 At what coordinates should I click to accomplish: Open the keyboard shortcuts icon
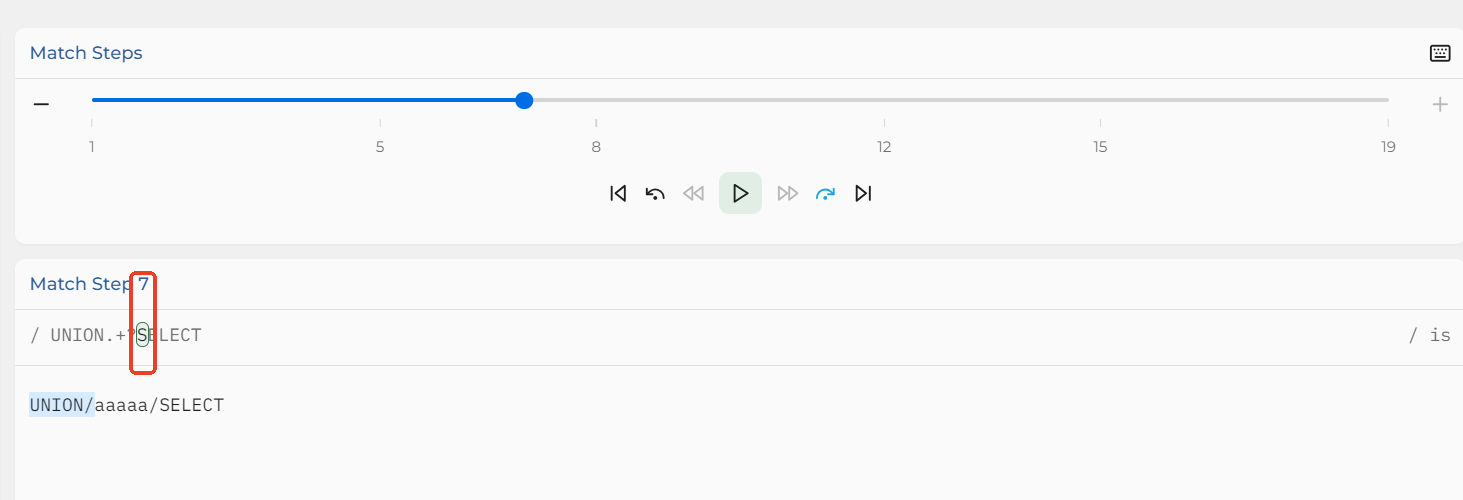coord(1440,53)
